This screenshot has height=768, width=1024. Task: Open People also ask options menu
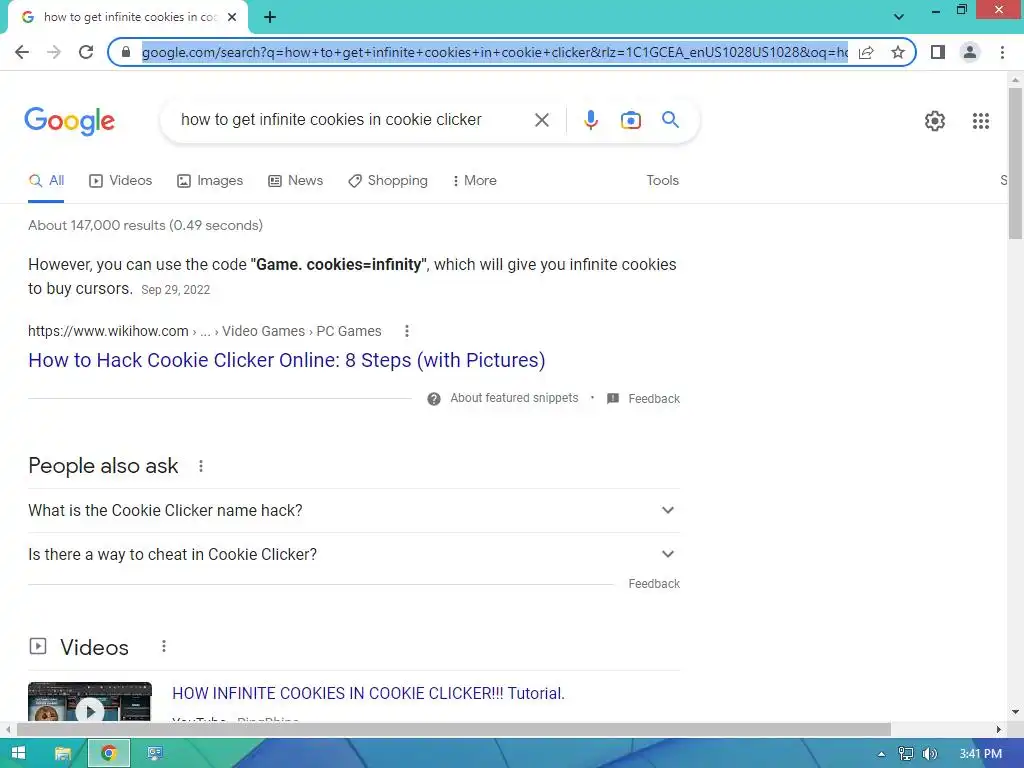201,466
